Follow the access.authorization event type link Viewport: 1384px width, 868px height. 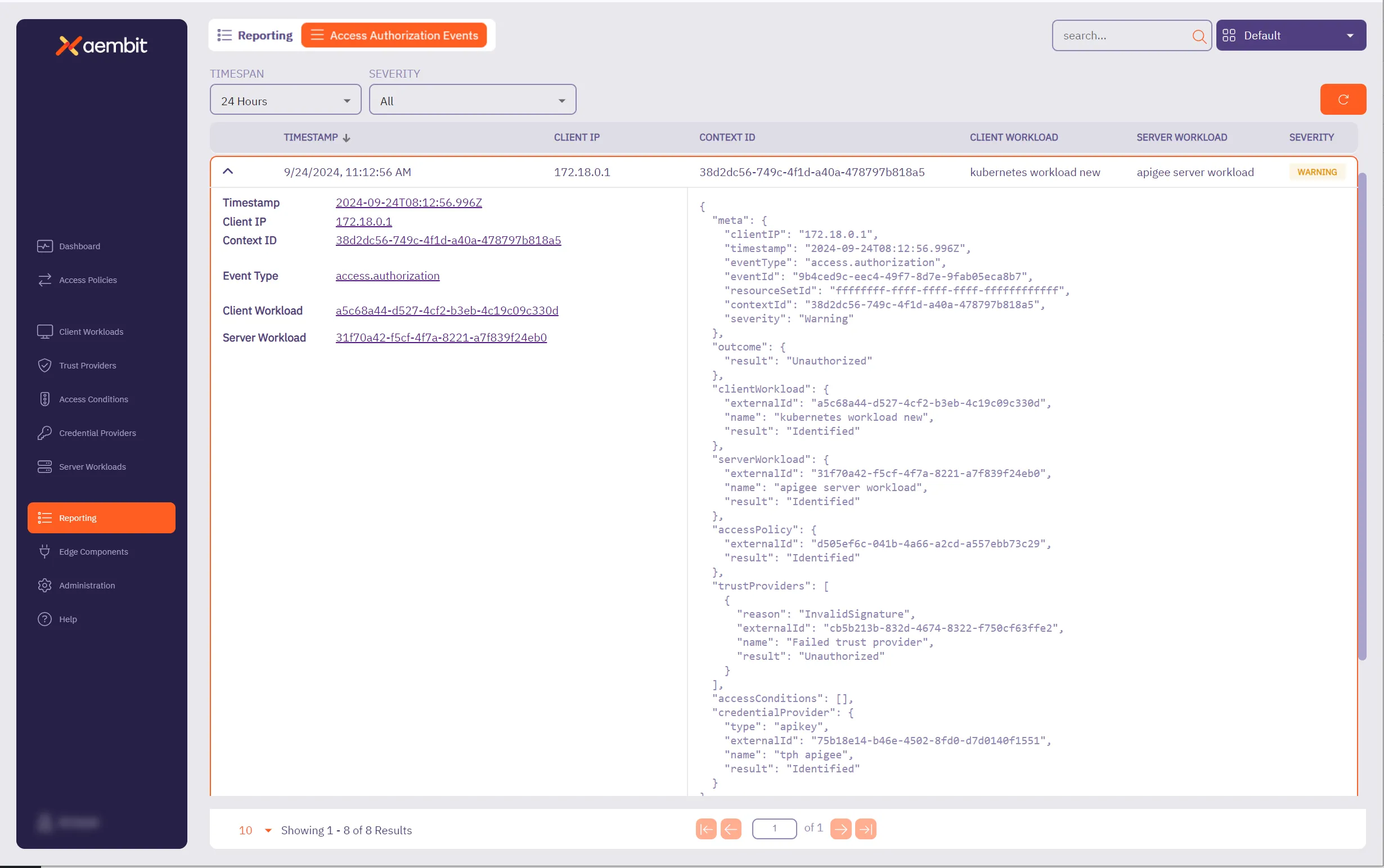[x=388, y=276]
